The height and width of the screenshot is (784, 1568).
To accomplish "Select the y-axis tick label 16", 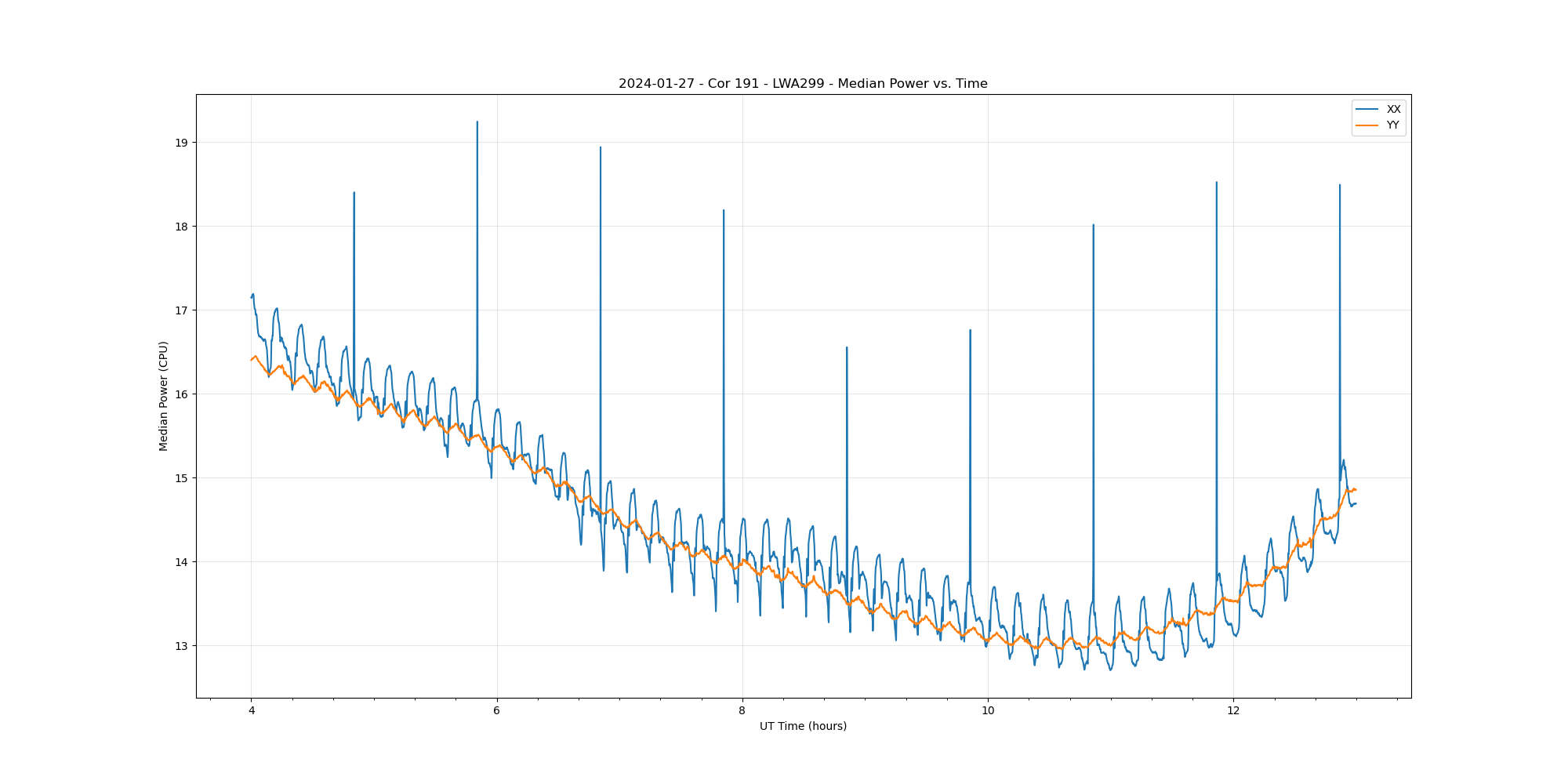I will pyautogui.click(x=182, y=394).
